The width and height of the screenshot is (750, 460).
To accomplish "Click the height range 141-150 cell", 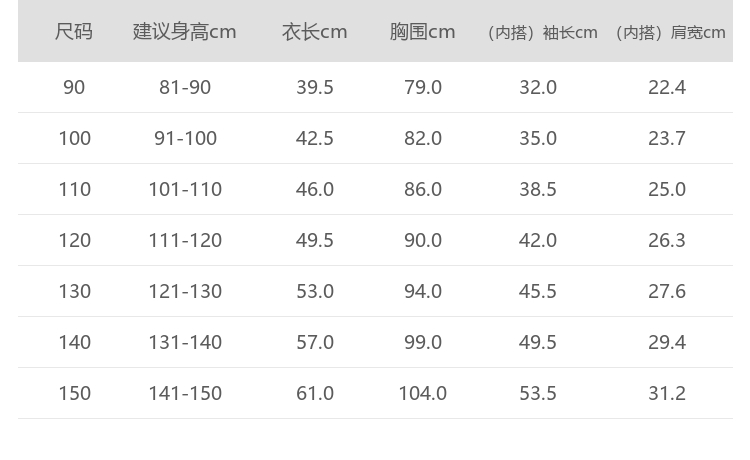I will (185, 393).
